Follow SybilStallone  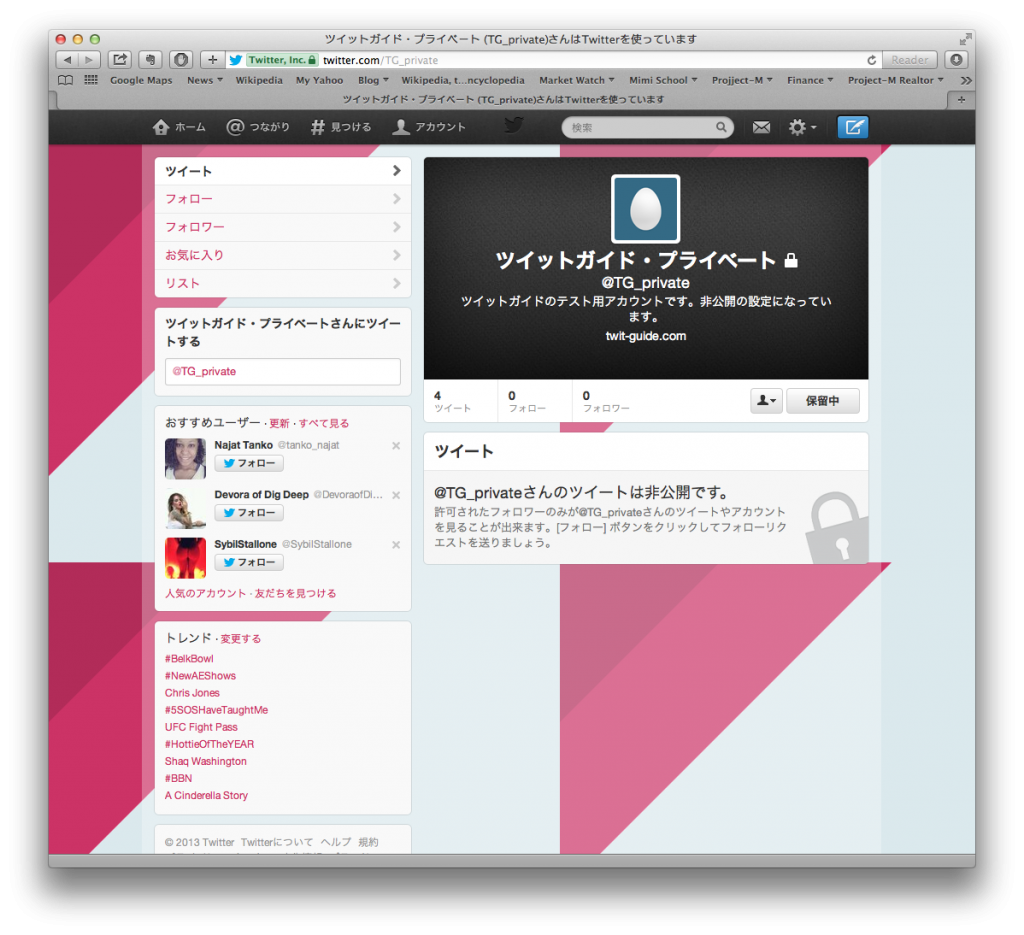pos(249,563)
